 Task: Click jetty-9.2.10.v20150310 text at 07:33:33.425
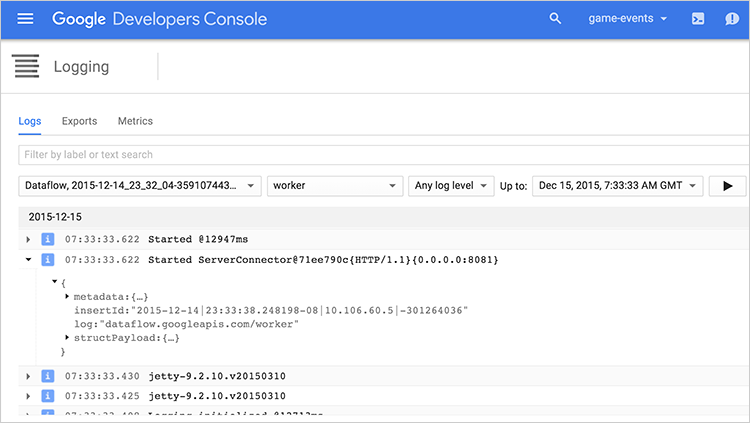tap(217, 396)
